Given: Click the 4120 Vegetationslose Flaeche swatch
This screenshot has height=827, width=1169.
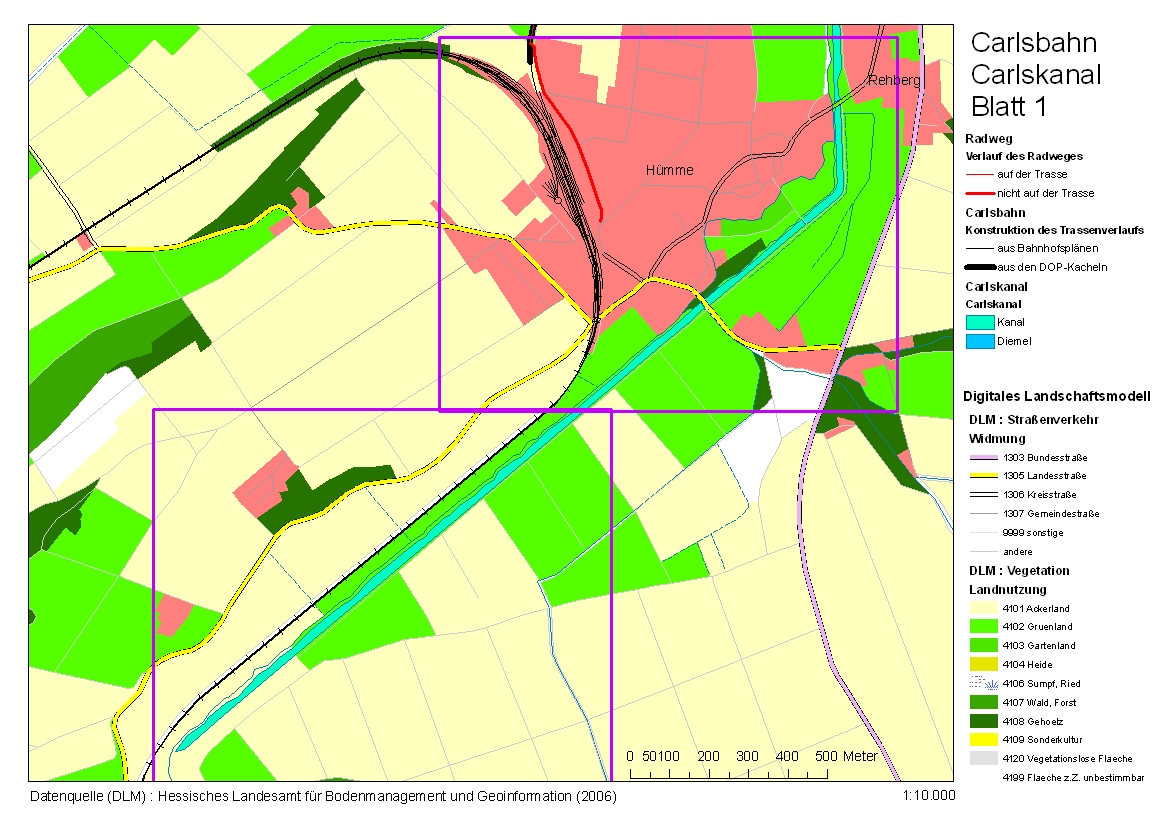Looking at the screenshot, I should (981, 758).
